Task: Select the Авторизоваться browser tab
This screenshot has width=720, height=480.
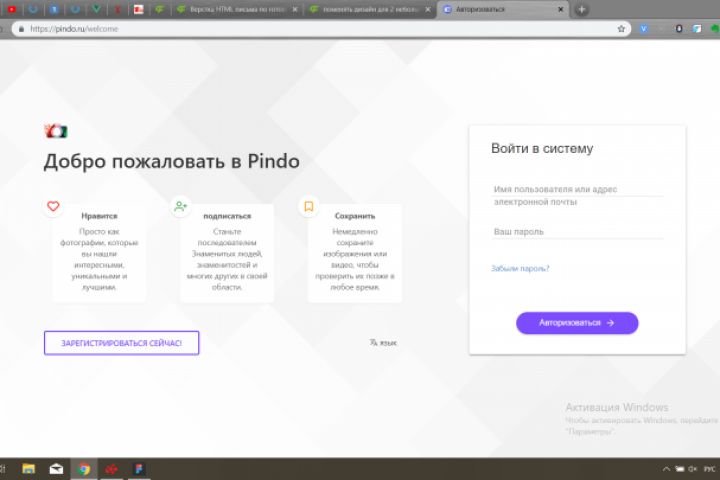Action: [x=503, y=9]
